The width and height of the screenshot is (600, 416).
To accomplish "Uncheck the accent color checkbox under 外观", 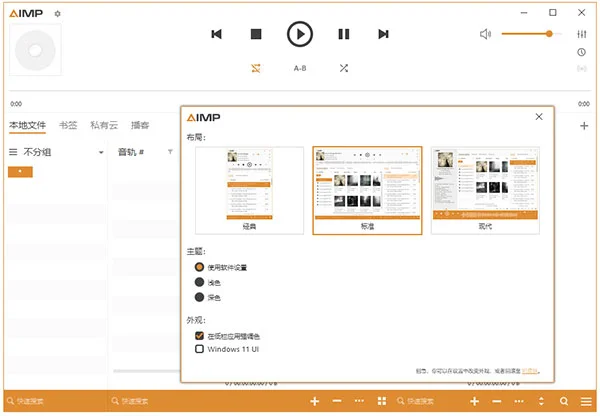I will pos(199,336).
